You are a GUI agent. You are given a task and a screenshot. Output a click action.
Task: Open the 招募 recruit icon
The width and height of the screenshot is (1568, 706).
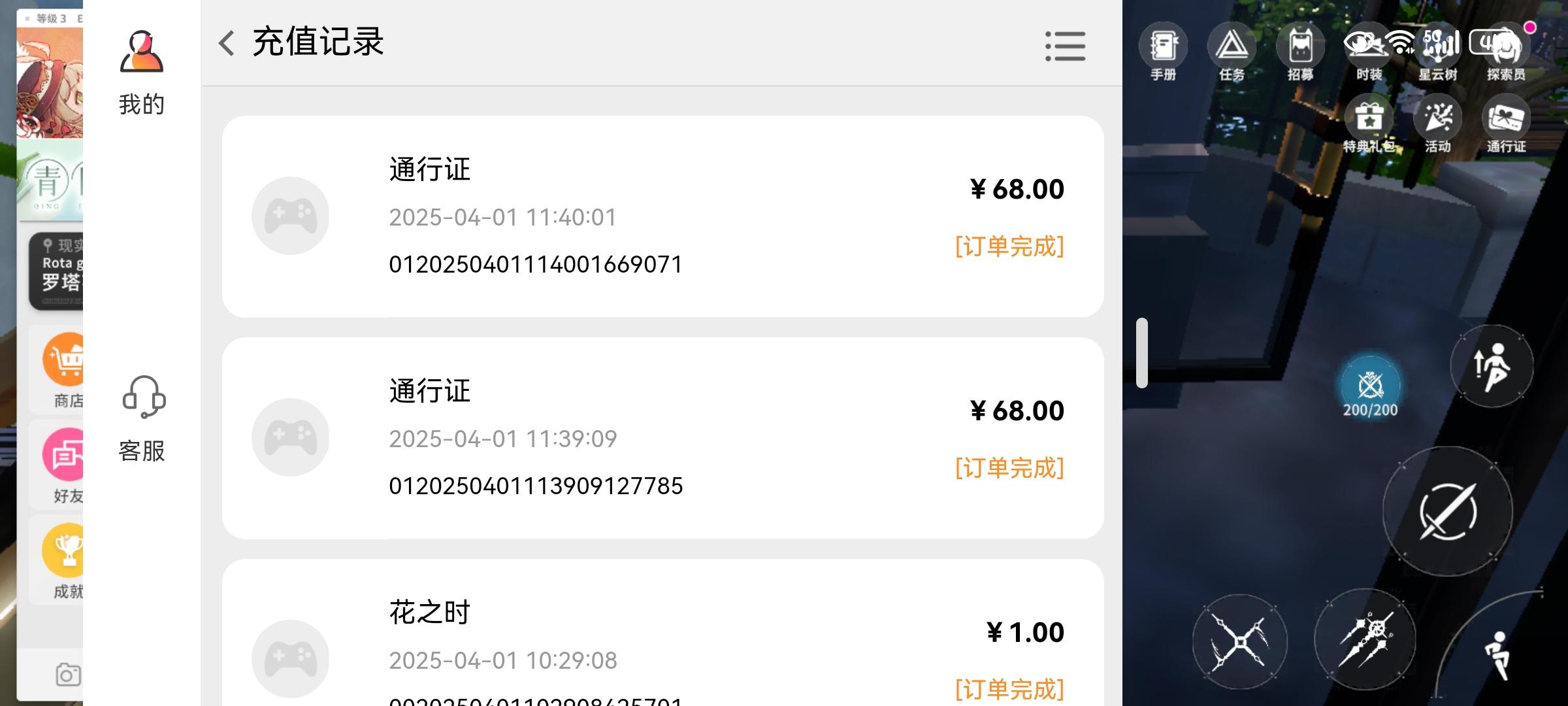[1300, 53]
